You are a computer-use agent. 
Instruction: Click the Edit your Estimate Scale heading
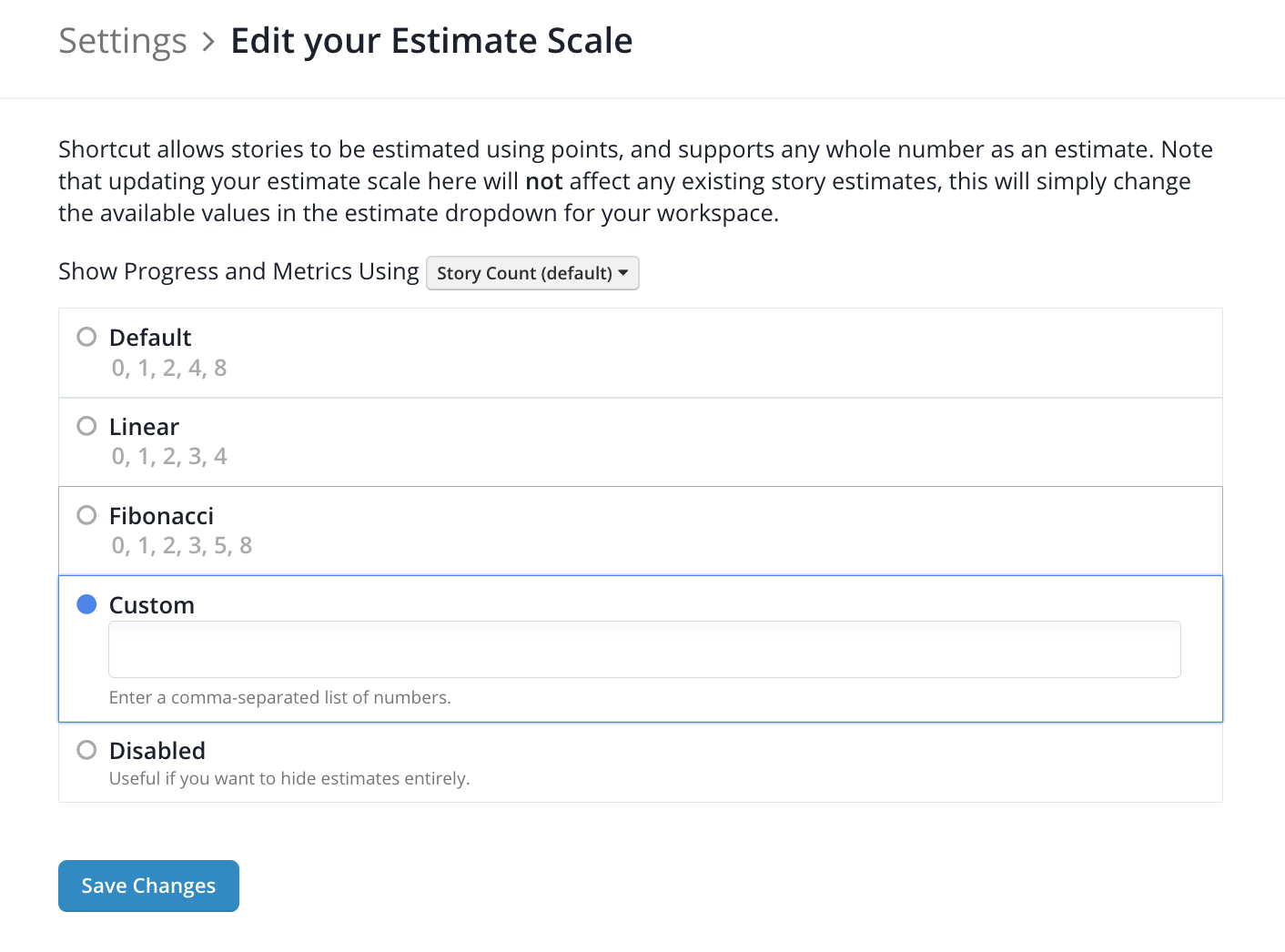(431, 42)
